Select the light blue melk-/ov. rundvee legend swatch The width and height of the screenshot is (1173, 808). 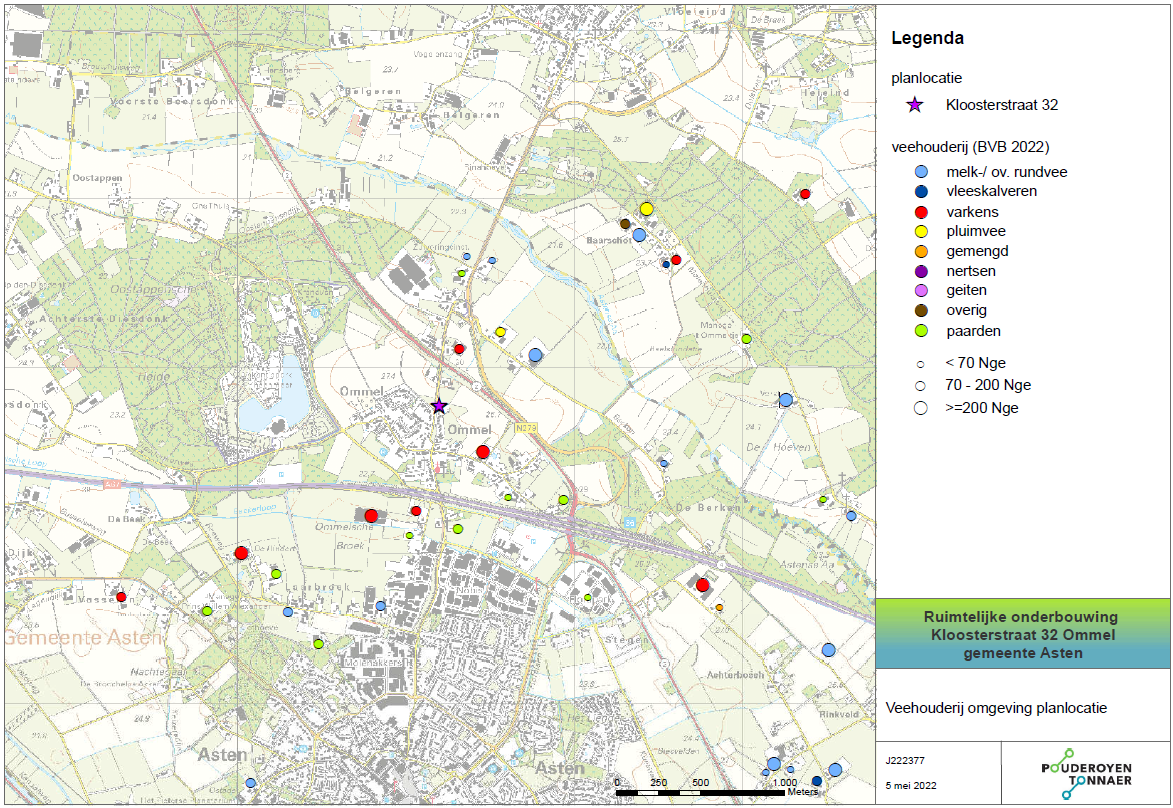[x=921, y=172]
